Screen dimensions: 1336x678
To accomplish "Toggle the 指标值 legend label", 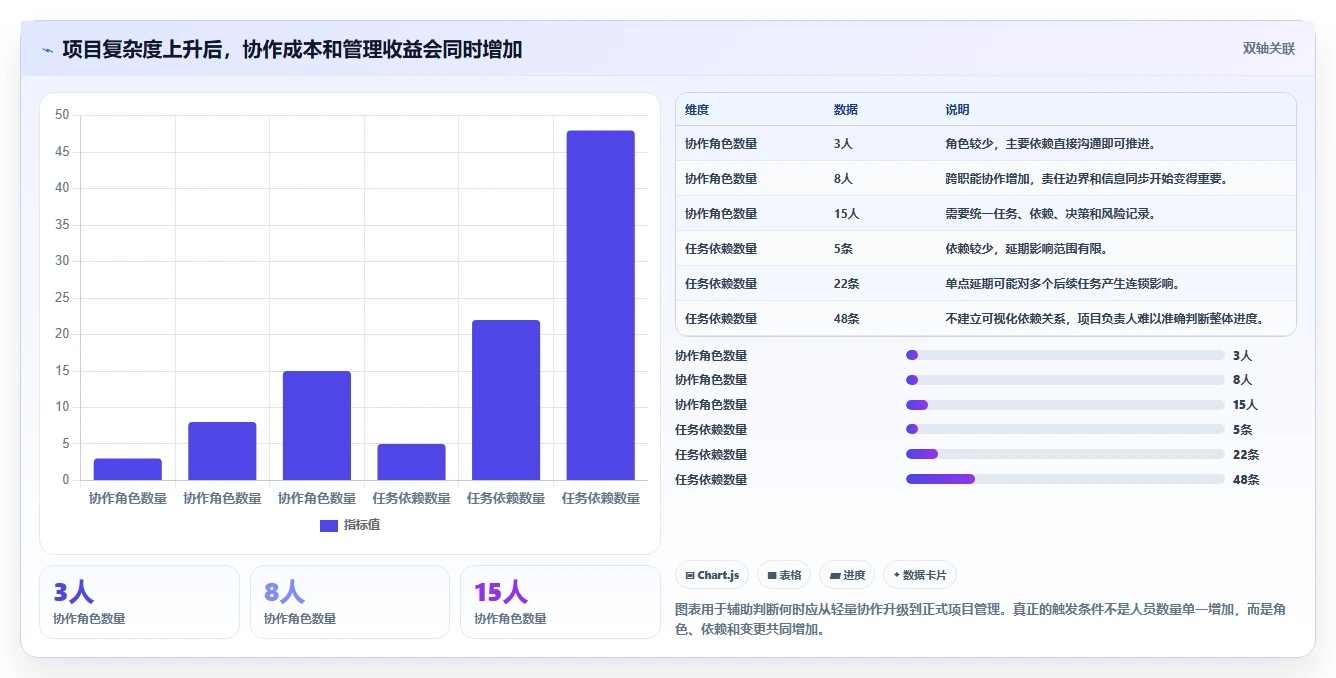I will pyautogui.click(x=362, y=526).
